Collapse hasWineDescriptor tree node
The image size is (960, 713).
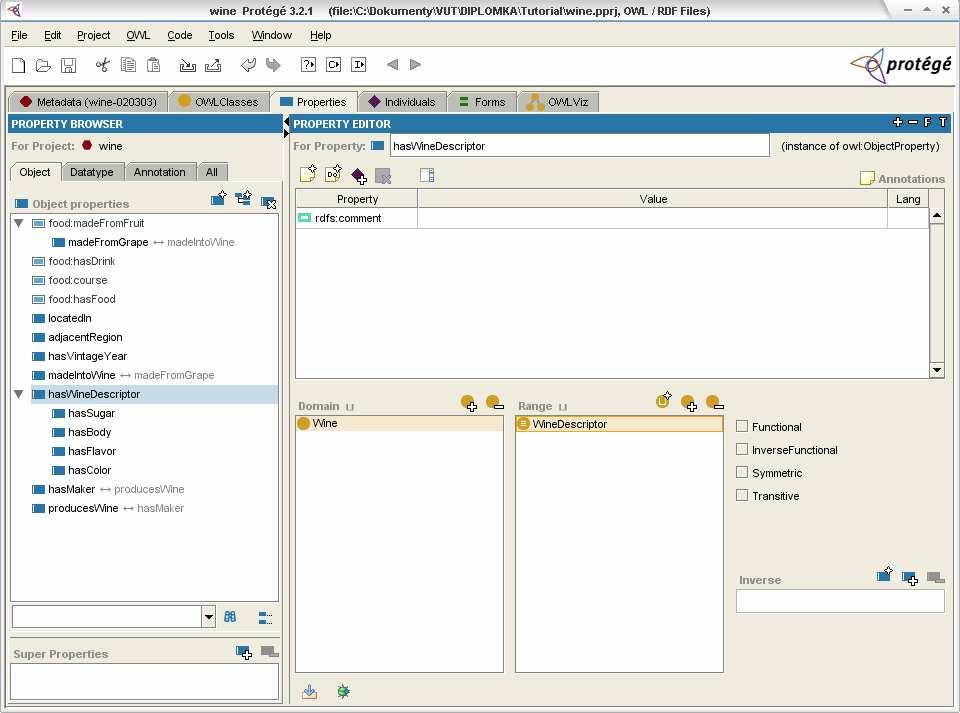(x=18, y=394)
